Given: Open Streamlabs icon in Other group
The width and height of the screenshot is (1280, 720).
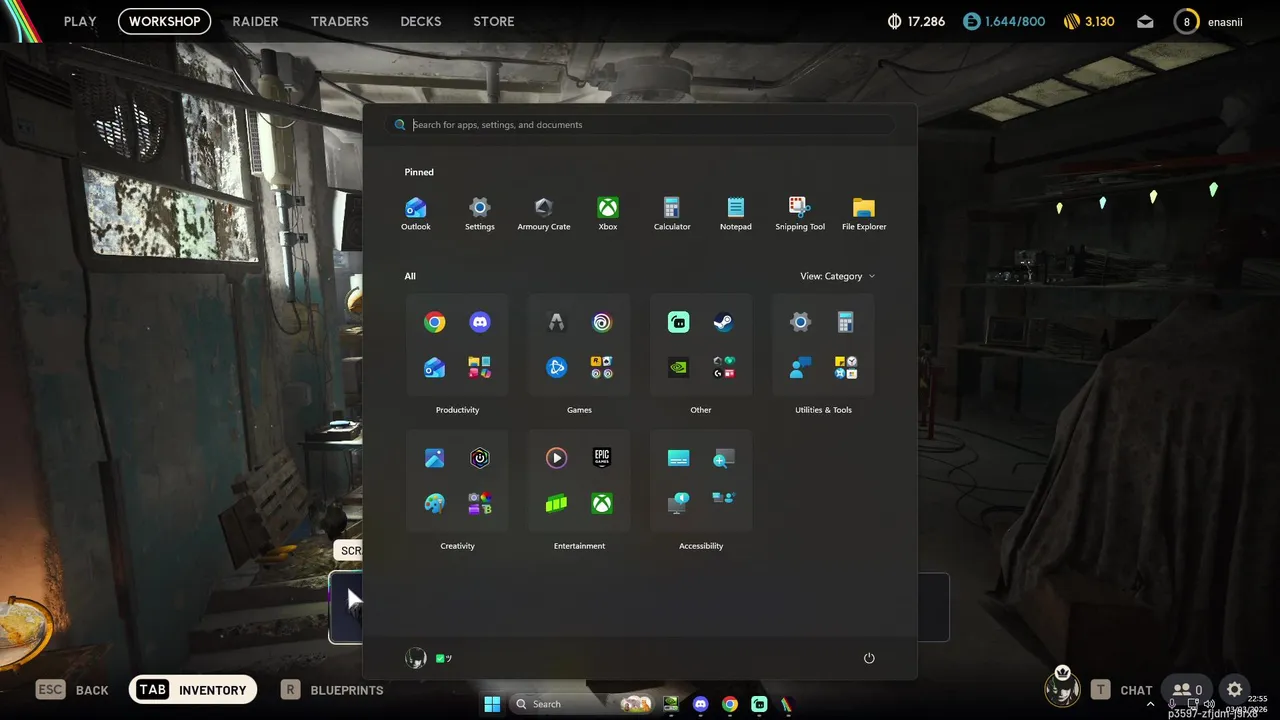Looking at the screenshot, I should (678, 322).
